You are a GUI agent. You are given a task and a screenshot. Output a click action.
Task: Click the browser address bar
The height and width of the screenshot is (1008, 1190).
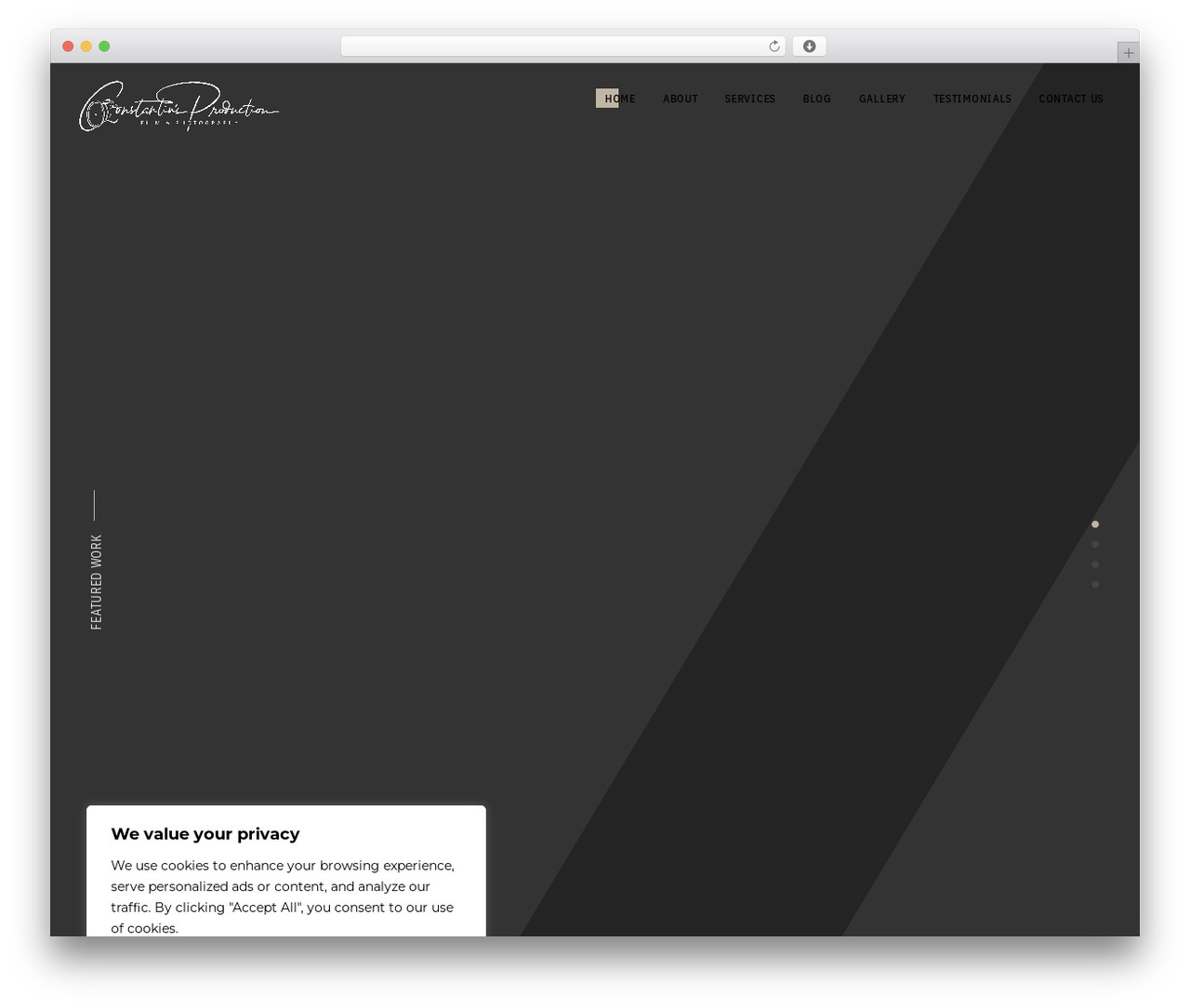(x=562, y=46)
